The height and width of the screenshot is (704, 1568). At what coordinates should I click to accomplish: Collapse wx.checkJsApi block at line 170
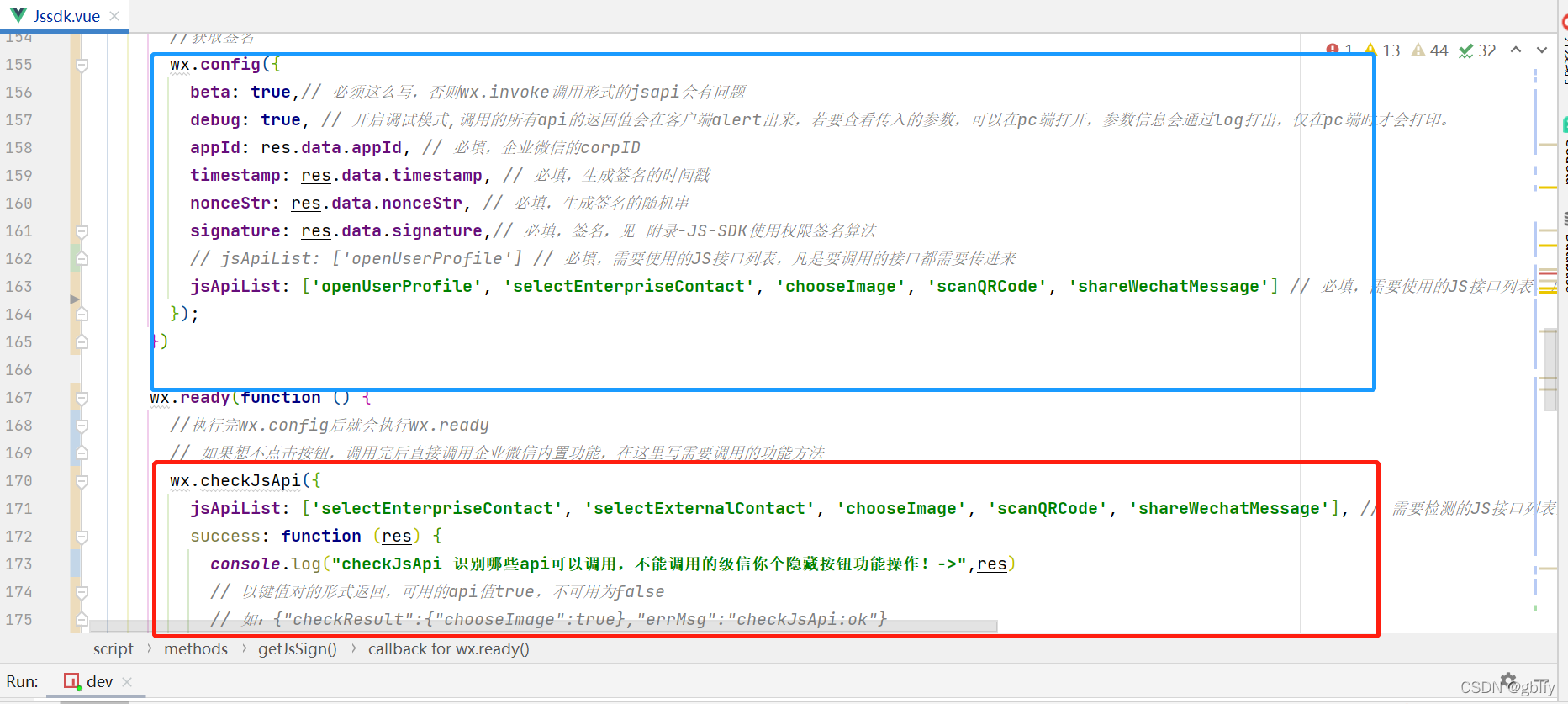[82, 481]
